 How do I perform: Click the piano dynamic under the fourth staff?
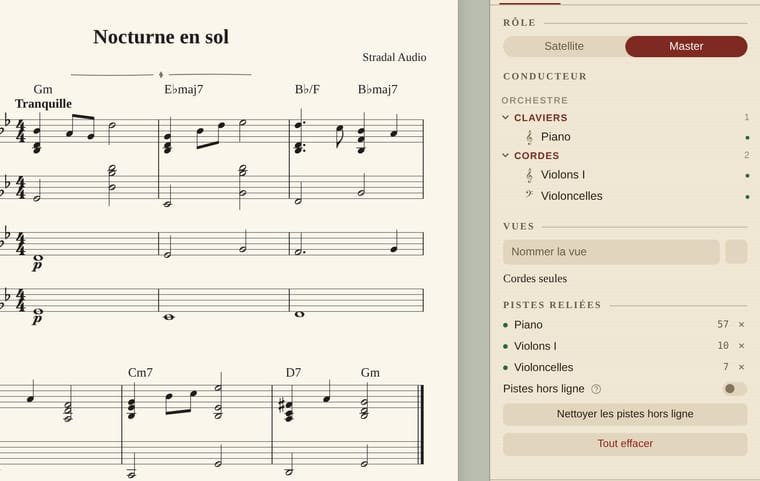37,319
